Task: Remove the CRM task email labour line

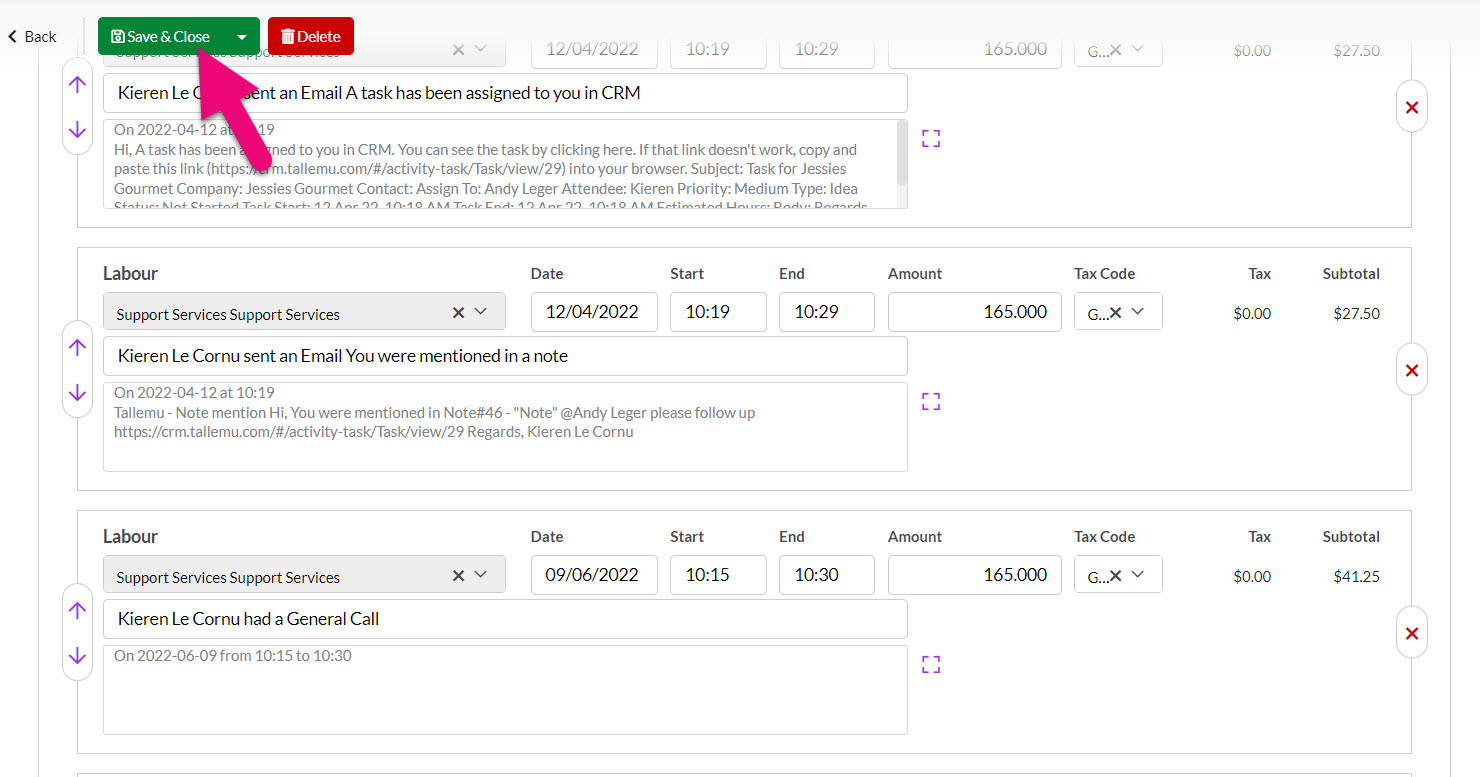Action: pyautogui.click(x=1411, y=107)
